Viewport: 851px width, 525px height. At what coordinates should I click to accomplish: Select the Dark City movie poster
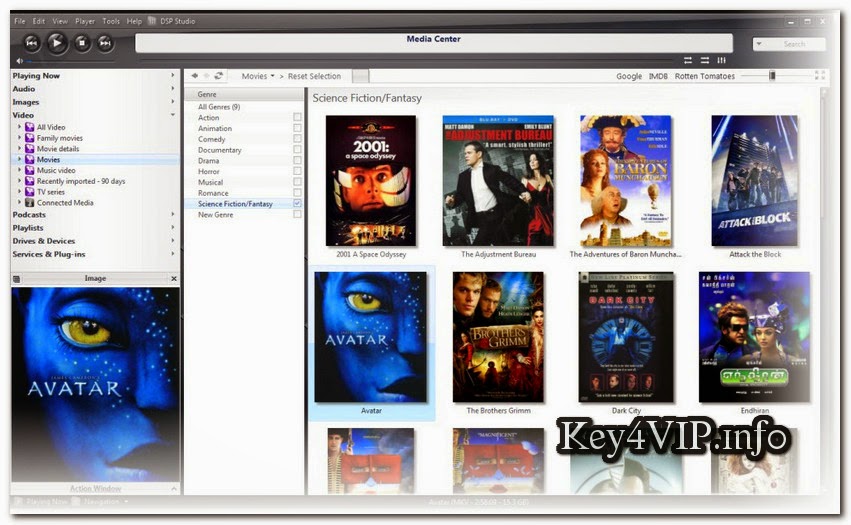[x=626, y=337]
